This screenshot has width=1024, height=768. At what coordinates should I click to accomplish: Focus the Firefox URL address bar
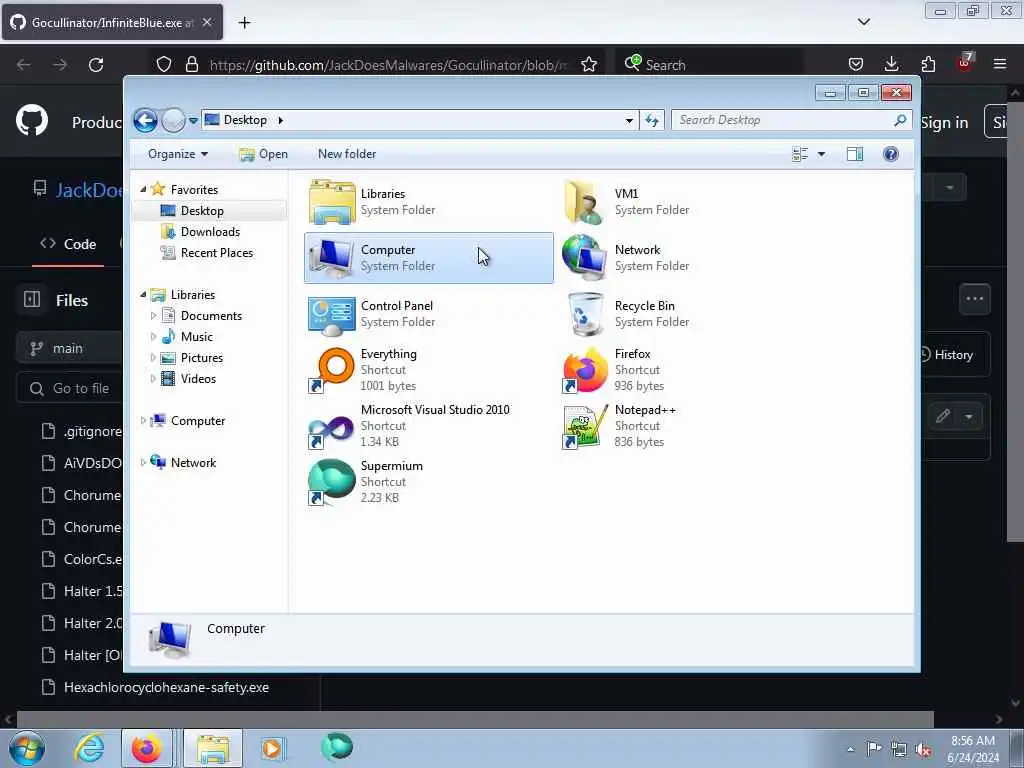click(x=389, y=65)
